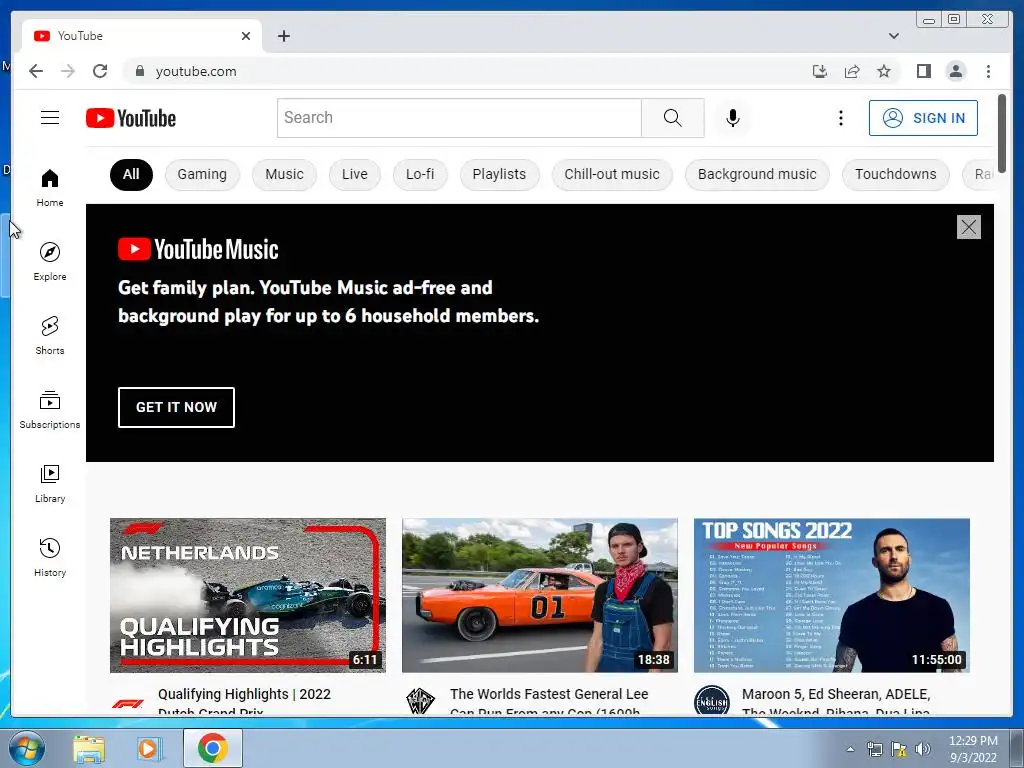Open English Songs channel avatar
Screen dimensions: 1024x768
712,701
